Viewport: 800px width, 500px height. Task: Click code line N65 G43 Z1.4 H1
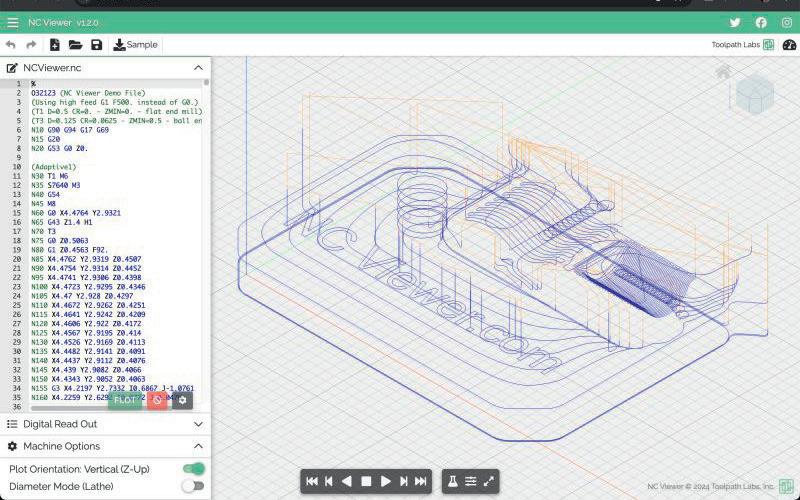62,222
